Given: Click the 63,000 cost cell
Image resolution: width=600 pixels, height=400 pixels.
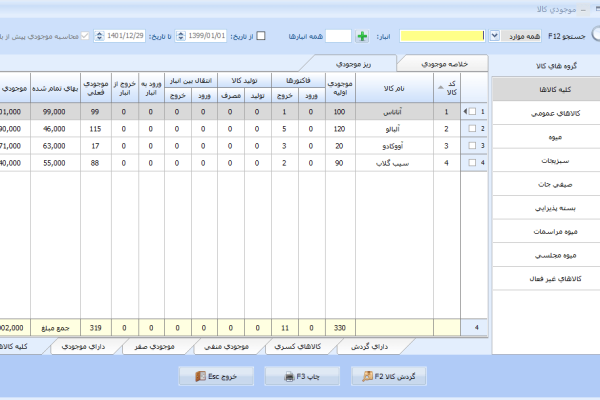Looking at the screenshot, I should pos(55,146).
